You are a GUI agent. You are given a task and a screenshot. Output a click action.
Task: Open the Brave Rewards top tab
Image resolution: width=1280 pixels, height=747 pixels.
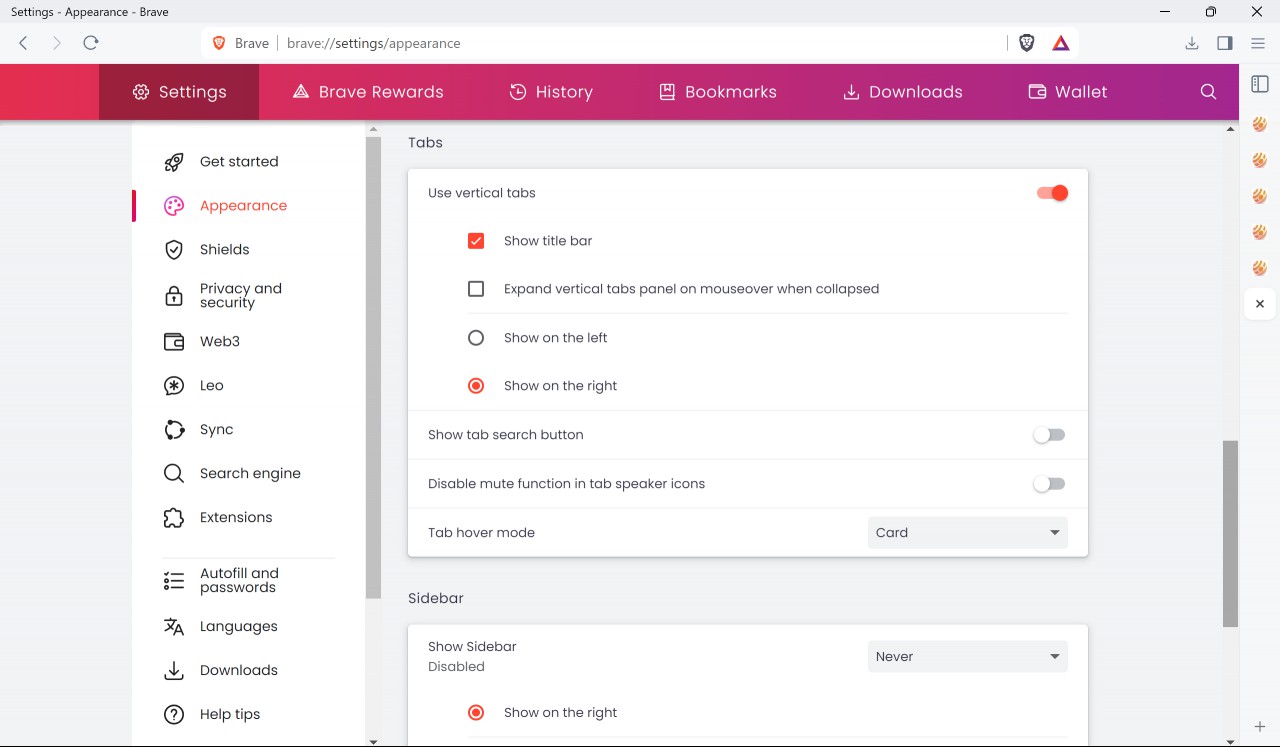coord(368,92)
